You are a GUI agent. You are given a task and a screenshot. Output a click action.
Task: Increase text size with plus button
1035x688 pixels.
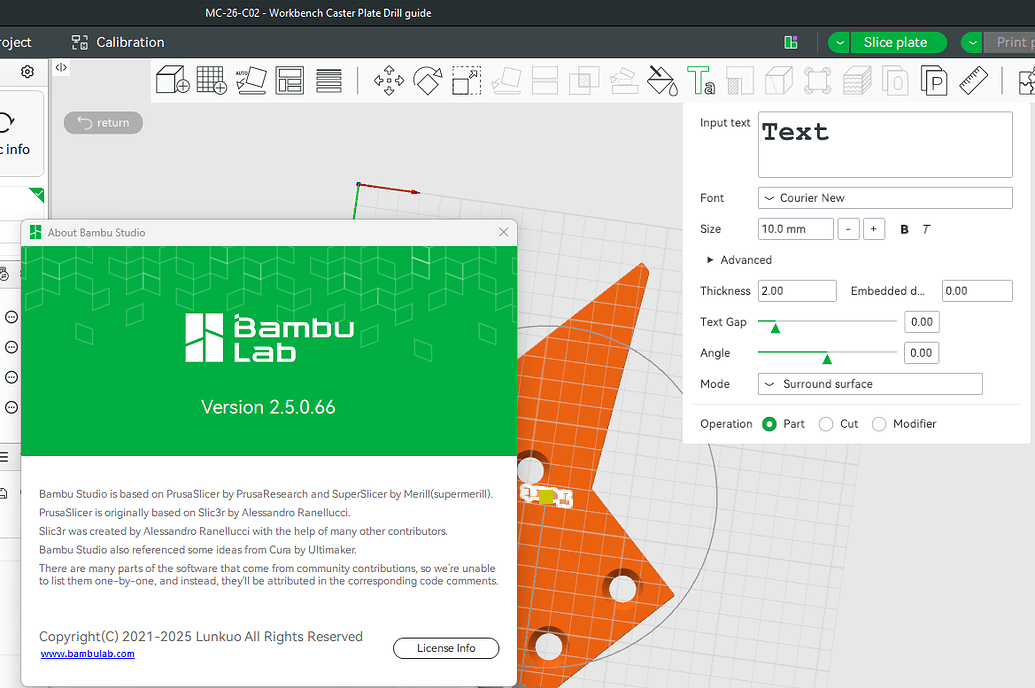pyautogui.click(x=873, y=229)
